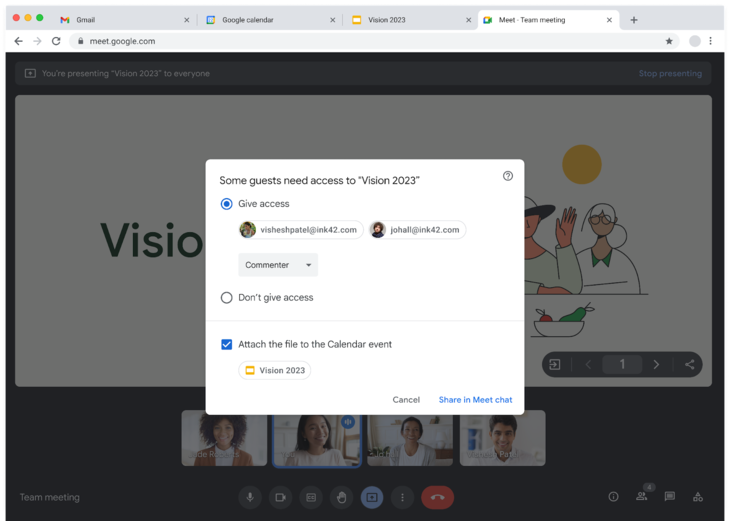The width and height of the screenshot is (729, 525).
Task: Open more options in Meet controls
Action: tap(403, 497)
